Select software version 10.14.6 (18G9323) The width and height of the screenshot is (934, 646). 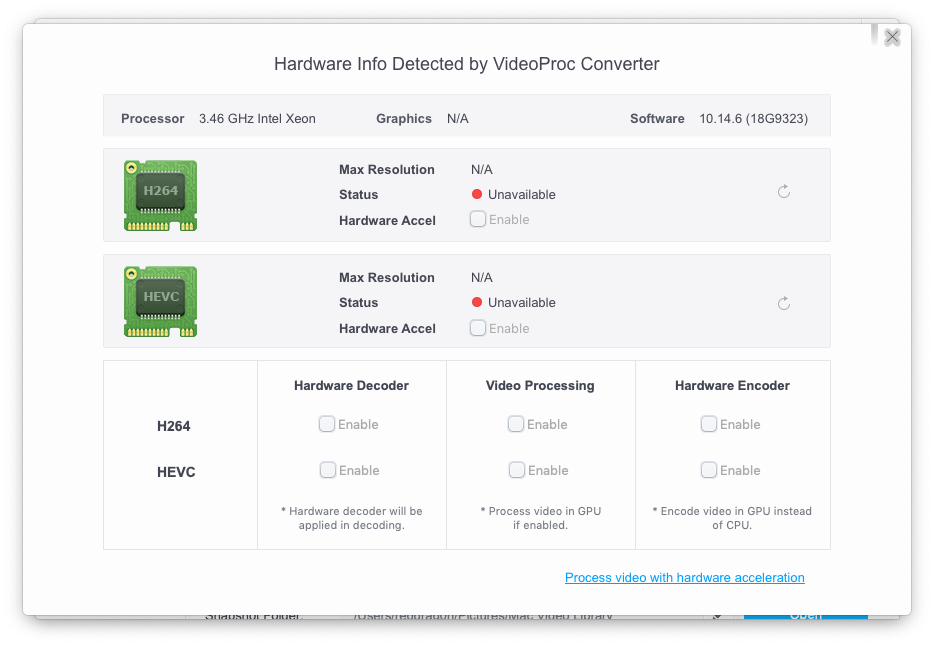754,118
